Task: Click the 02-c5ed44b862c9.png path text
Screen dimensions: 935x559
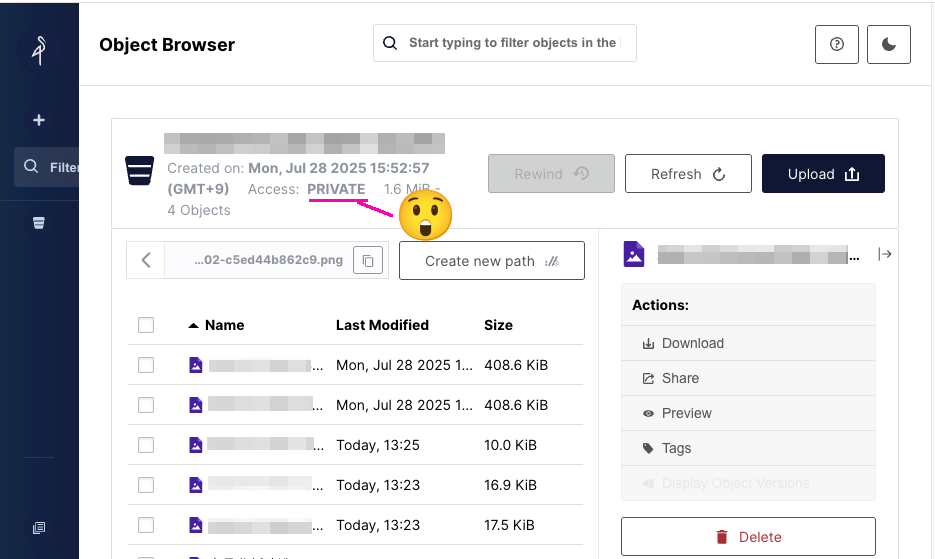Action: [x=269, y=260]
